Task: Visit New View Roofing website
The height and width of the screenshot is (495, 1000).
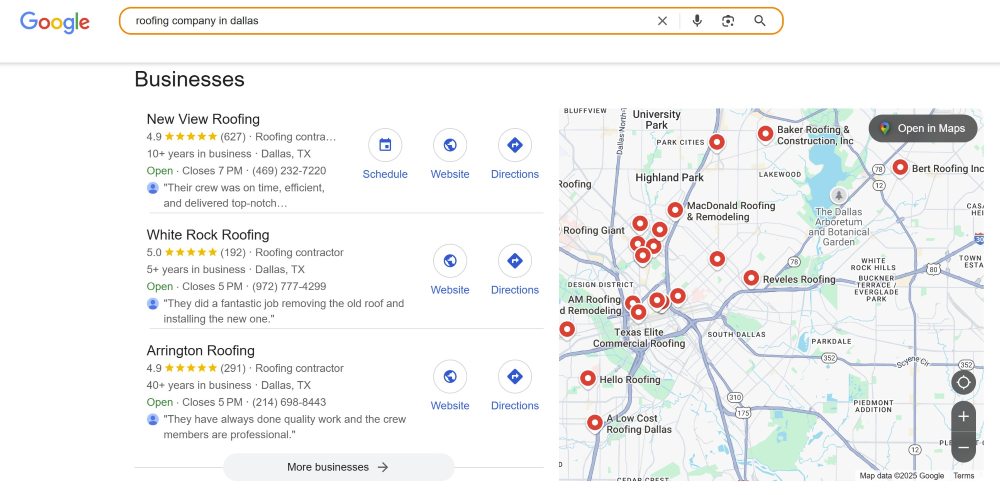Action: point(450,145)
